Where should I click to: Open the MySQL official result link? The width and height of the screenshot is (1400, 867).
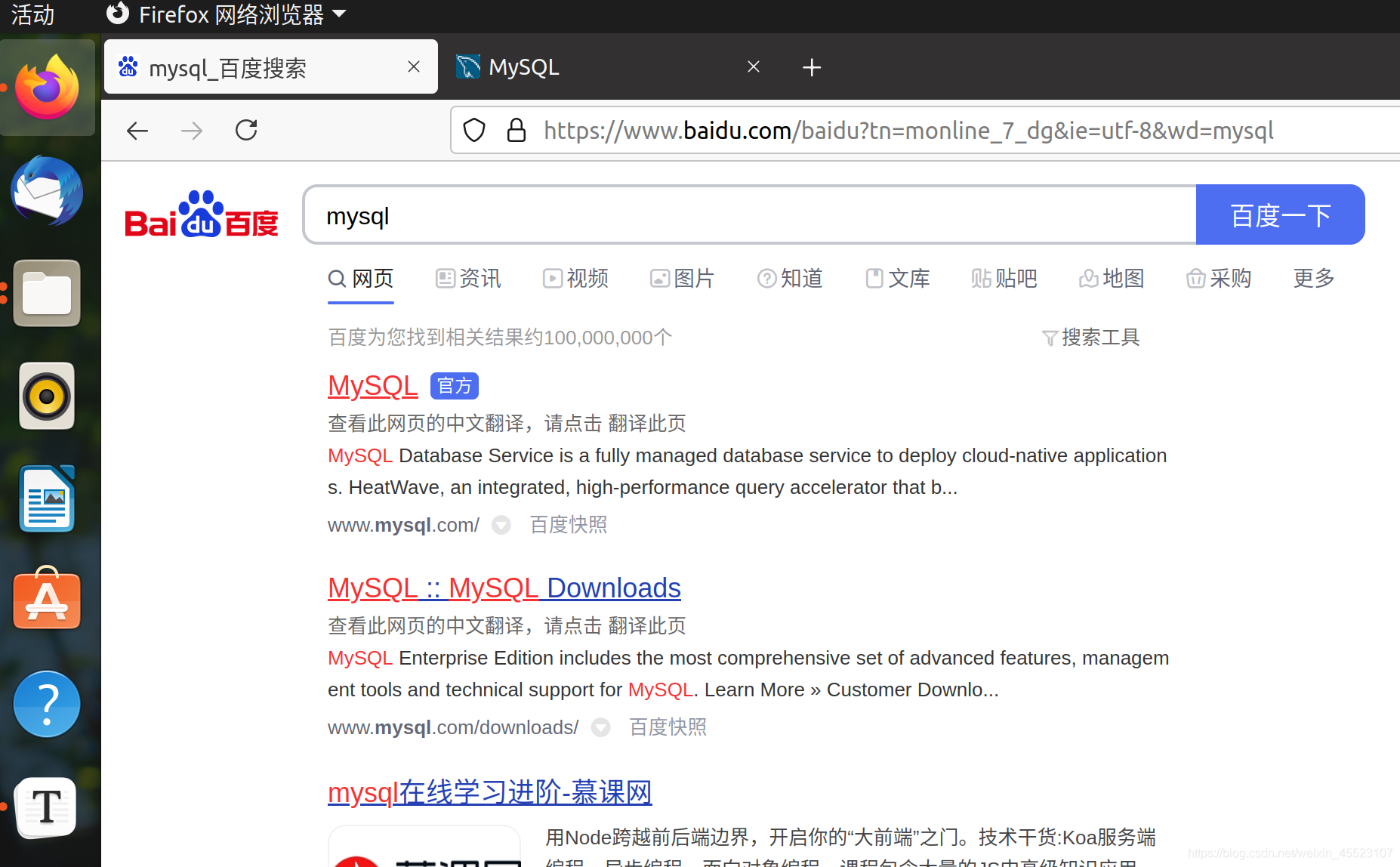(x=372, y=386)
